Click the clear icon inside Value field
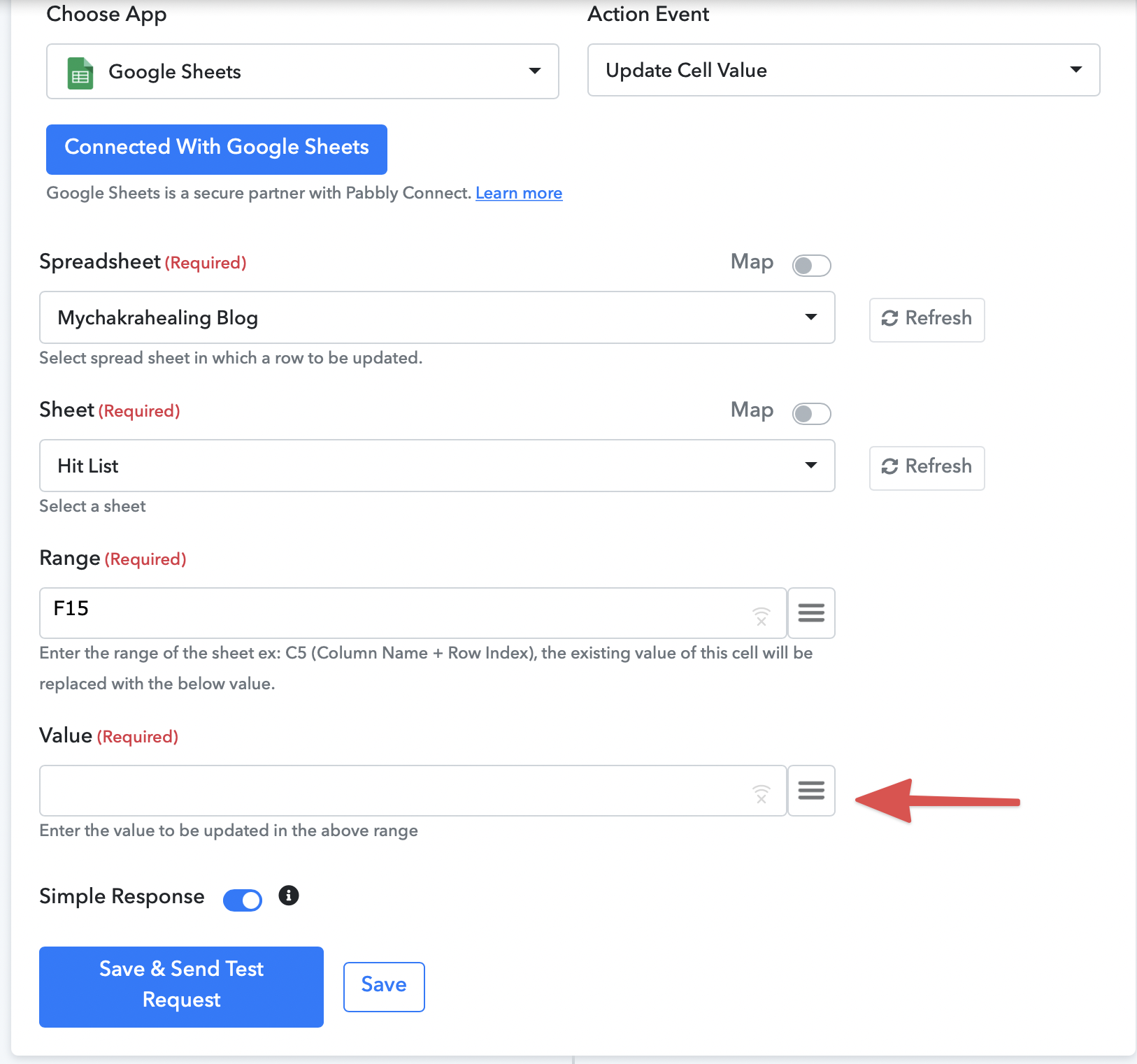This screenshot has width=1137, height=1064. point(761,793)
